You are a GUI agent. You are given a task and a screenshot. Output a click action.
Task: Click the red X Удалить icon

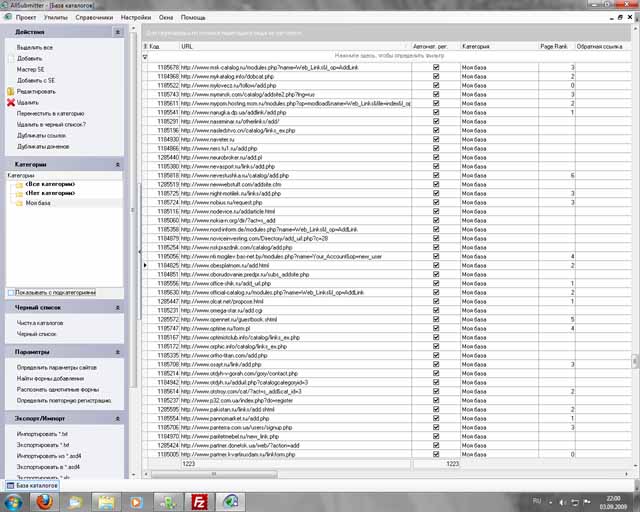click(11, 102)
